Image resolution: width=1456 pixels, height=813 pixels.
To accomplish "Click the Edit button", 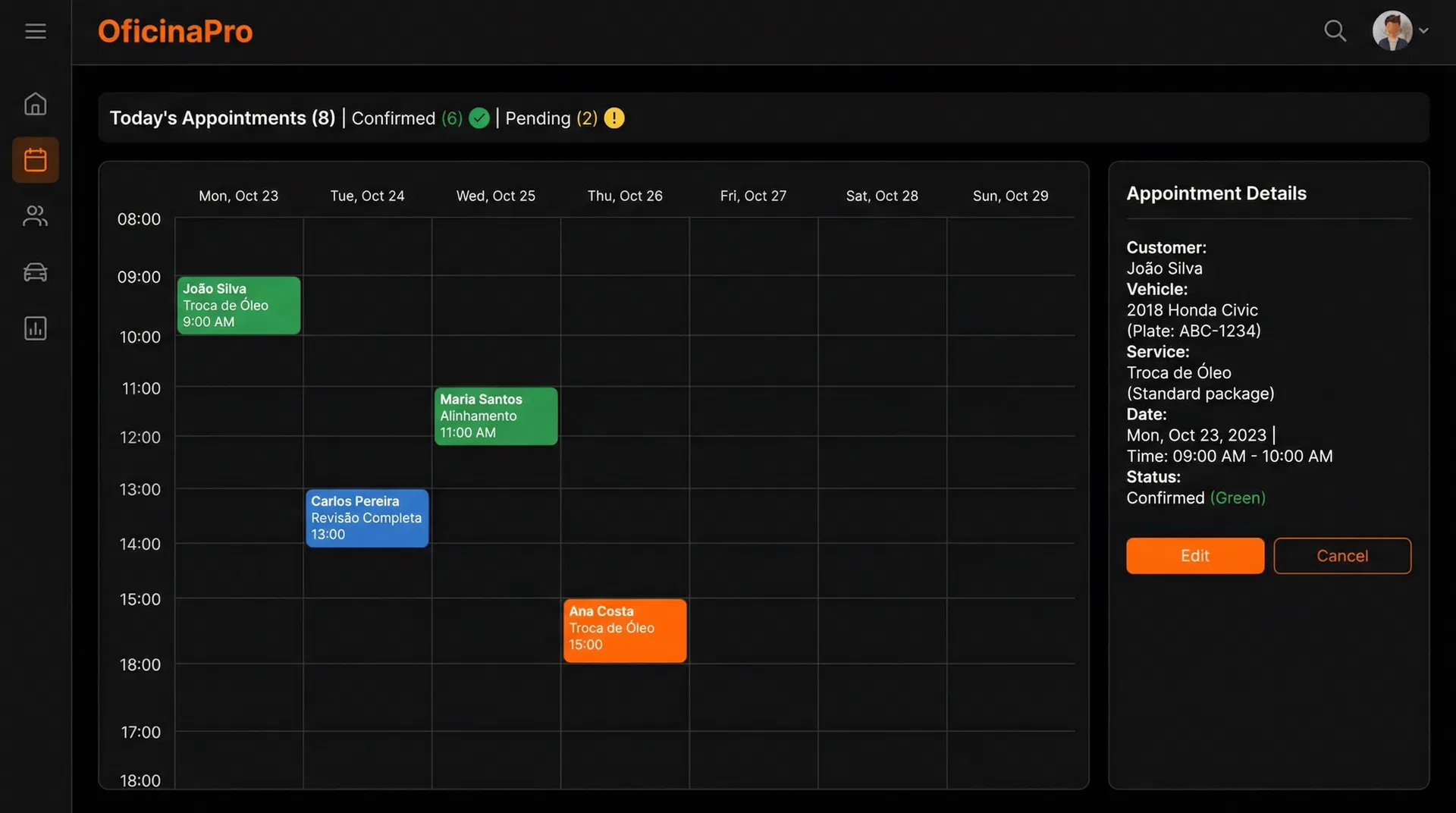I will tap(1194, 556).
